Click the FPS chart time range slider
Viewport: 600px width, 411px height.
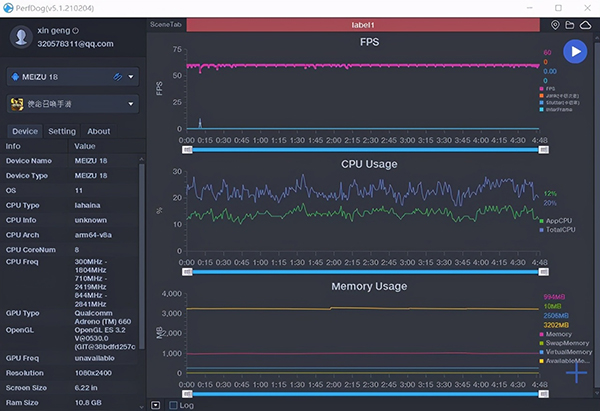364,148
